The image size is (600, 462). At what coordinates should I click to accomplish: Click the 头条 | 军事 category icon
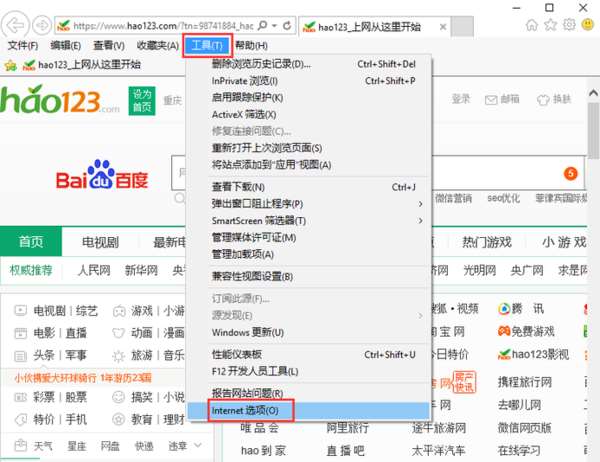pyautogui.click(x=20, y=356)
